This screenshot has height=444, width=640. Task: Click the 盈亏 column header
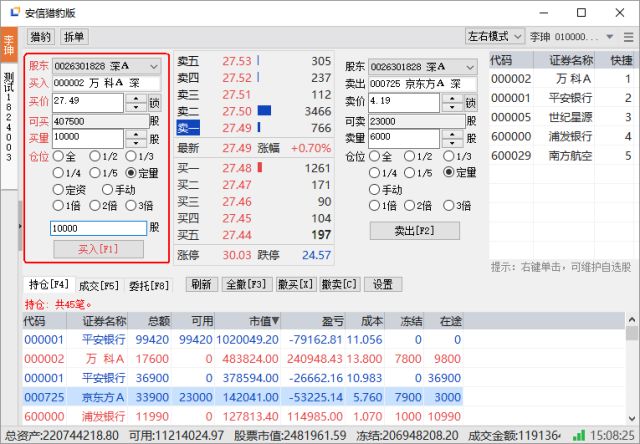[x=313, y=321]
